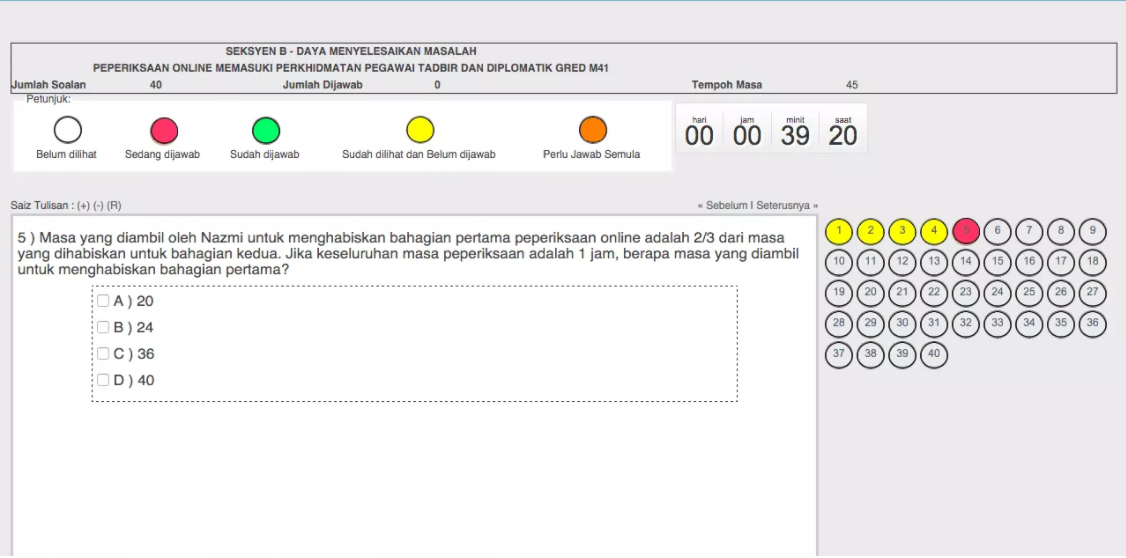Click the white Belum dilihat legend circle
Viewport: 1126px width, 558px height.
68,131
